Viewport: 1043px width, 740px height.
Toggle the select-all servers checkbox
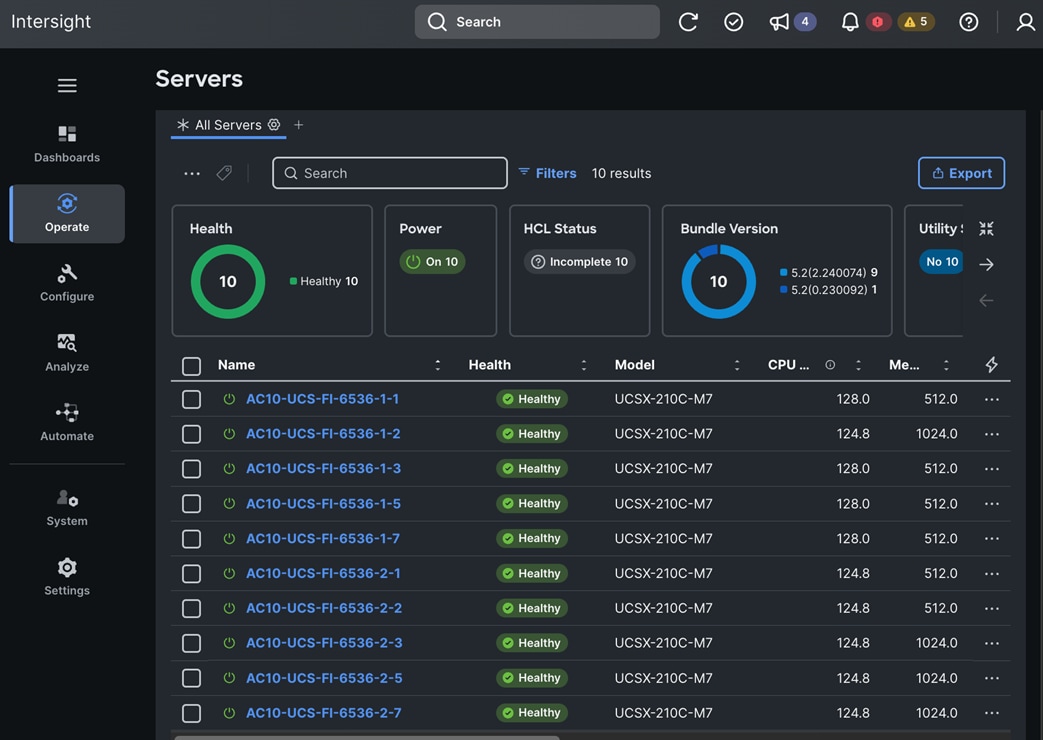click(x=192, y=365)
